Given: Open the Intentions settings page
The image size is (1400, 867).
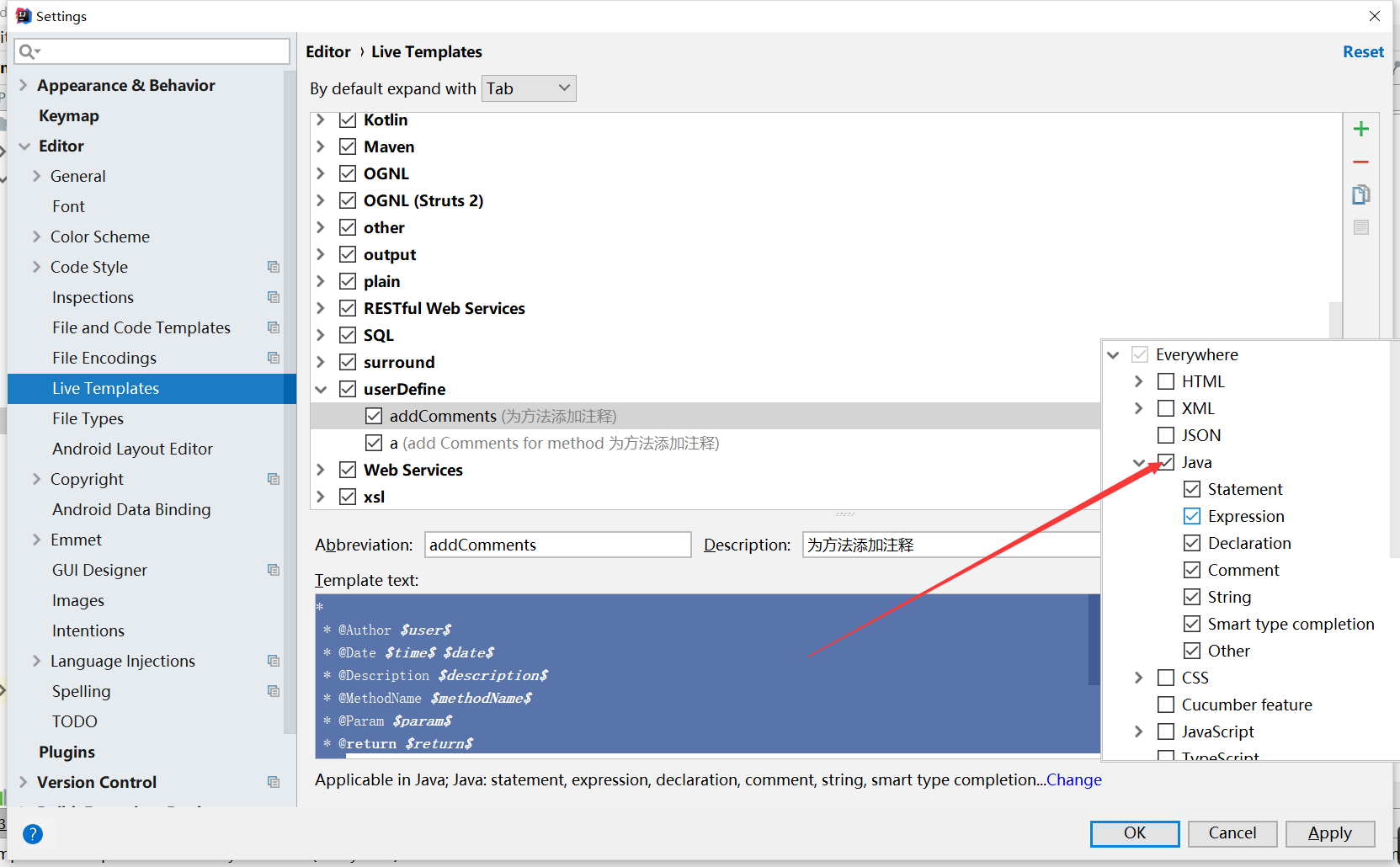Looking at the screenshot, I should [x=88, y=630].
